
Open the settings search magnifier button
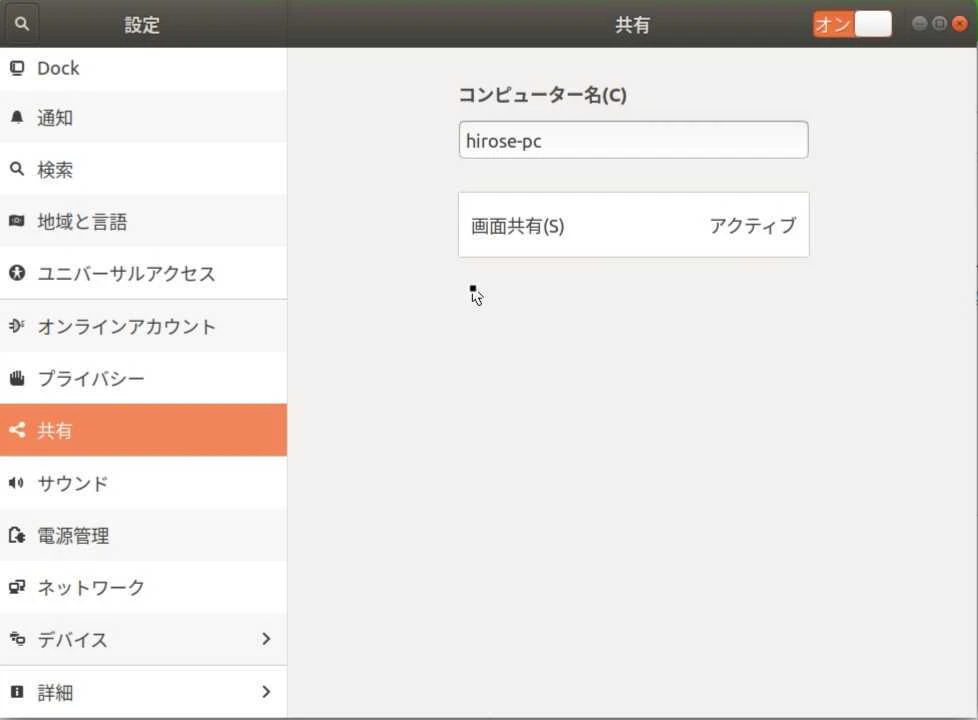coord(22,24)
